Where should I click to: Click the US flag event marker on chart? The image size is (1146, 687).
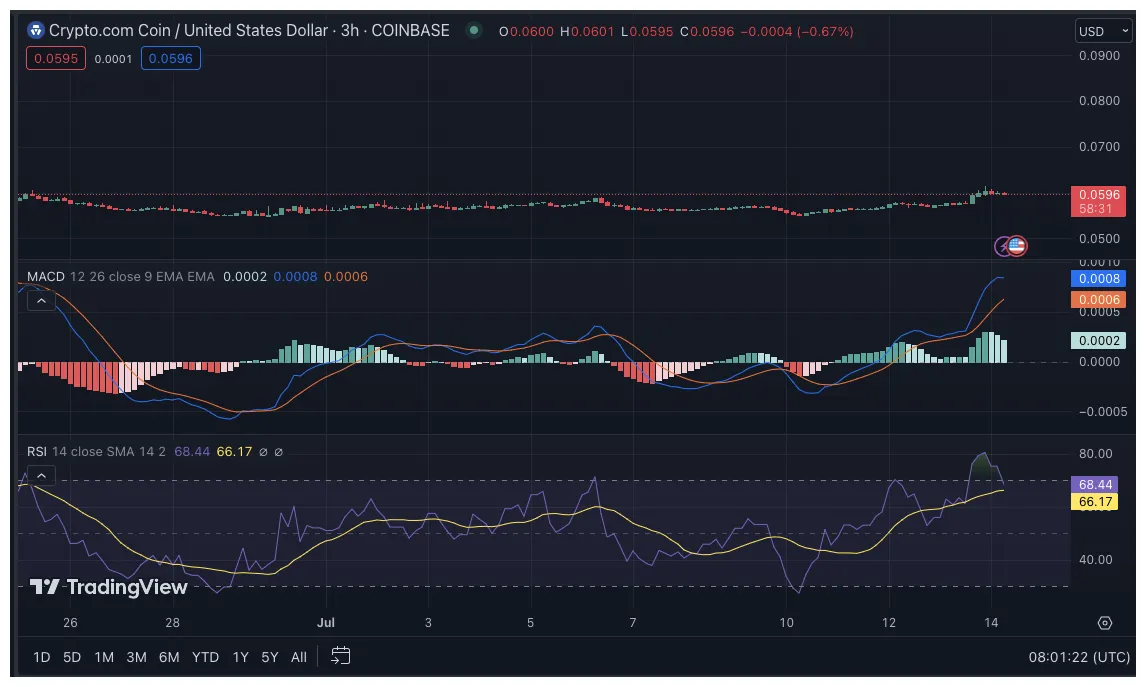click(1017, 246)
